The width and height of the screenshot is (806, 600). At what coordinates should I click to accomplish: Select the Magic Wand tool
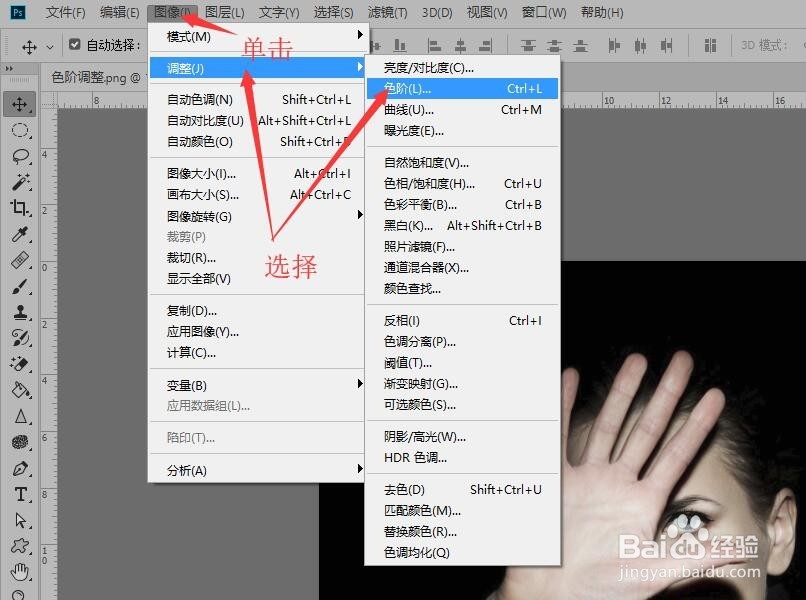(20, 182)
